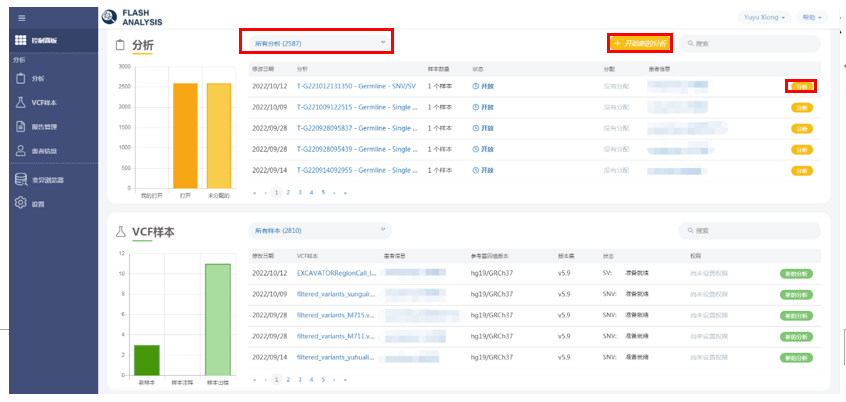
Task: Open filtered_variants_yuhuali VCF sample link
Action: [336, 357]
